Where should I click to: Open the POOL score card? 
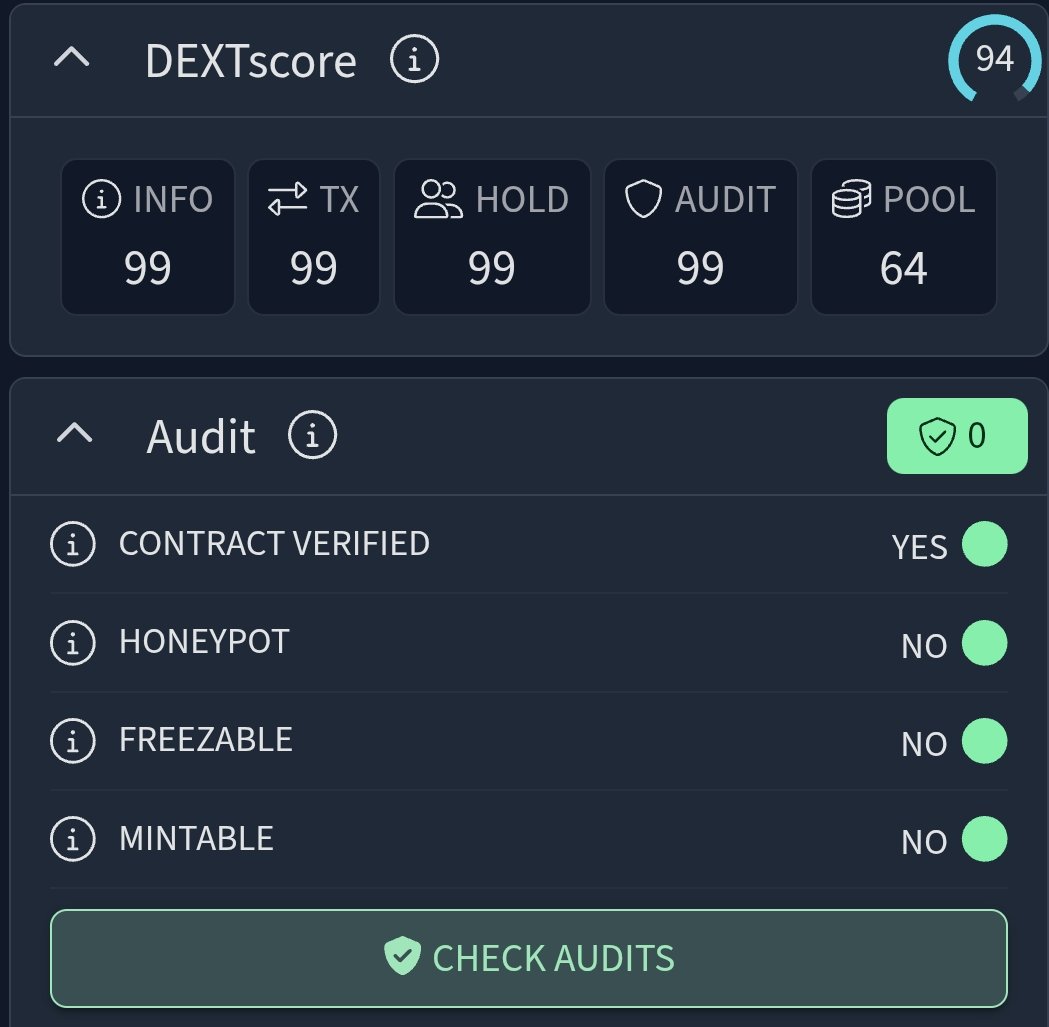904,237
